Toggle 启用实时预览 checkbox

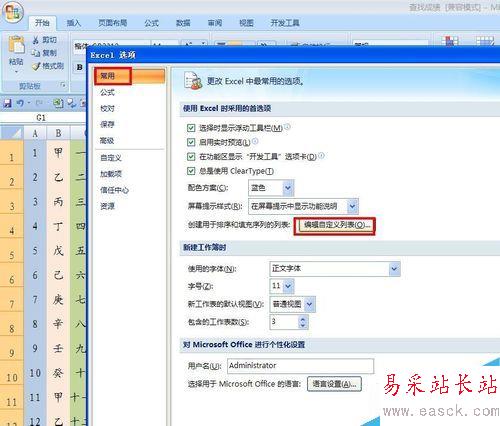[191, 142]
